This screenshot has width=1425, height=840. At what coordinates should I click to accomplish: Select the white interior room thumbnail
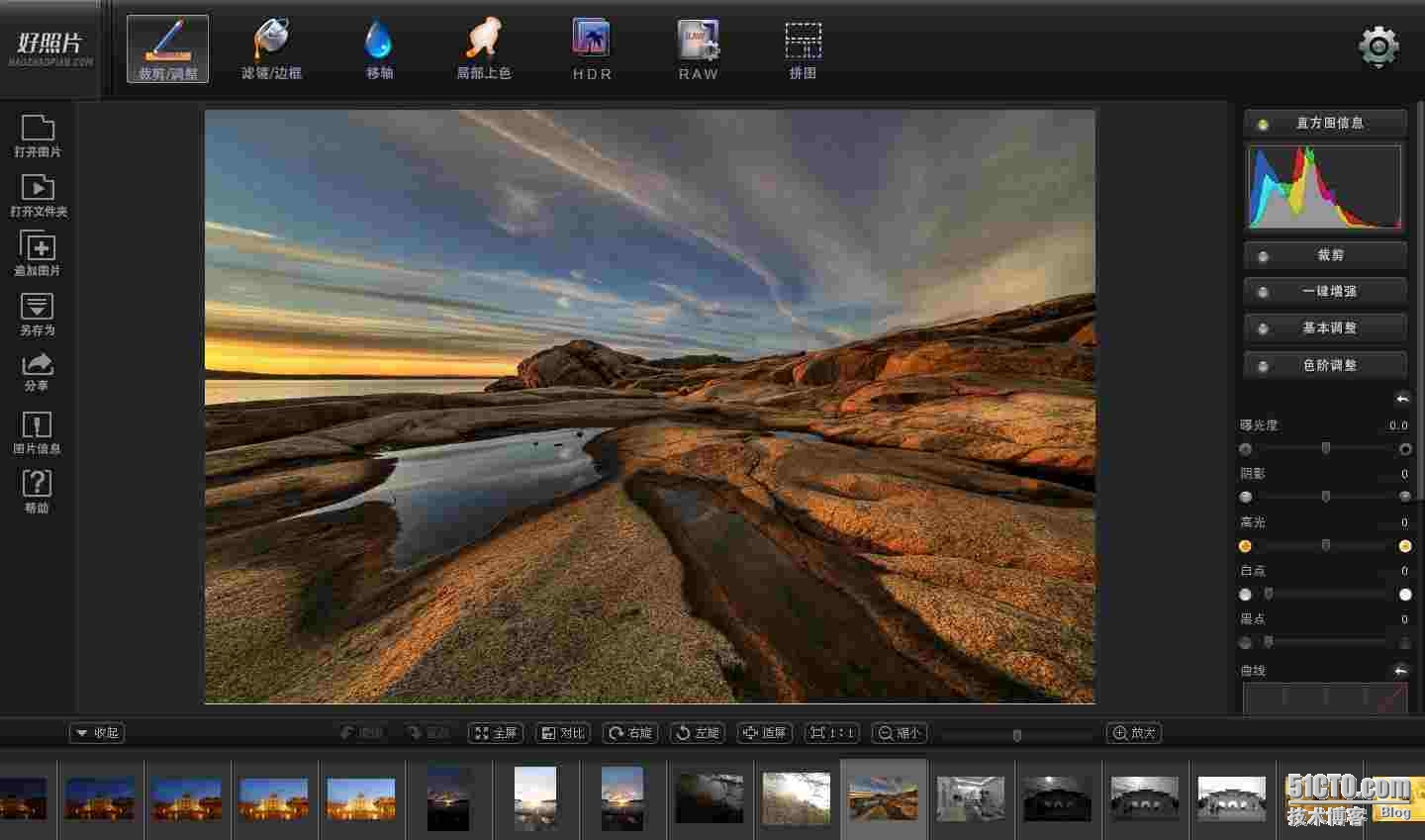(x=971, y=798)
